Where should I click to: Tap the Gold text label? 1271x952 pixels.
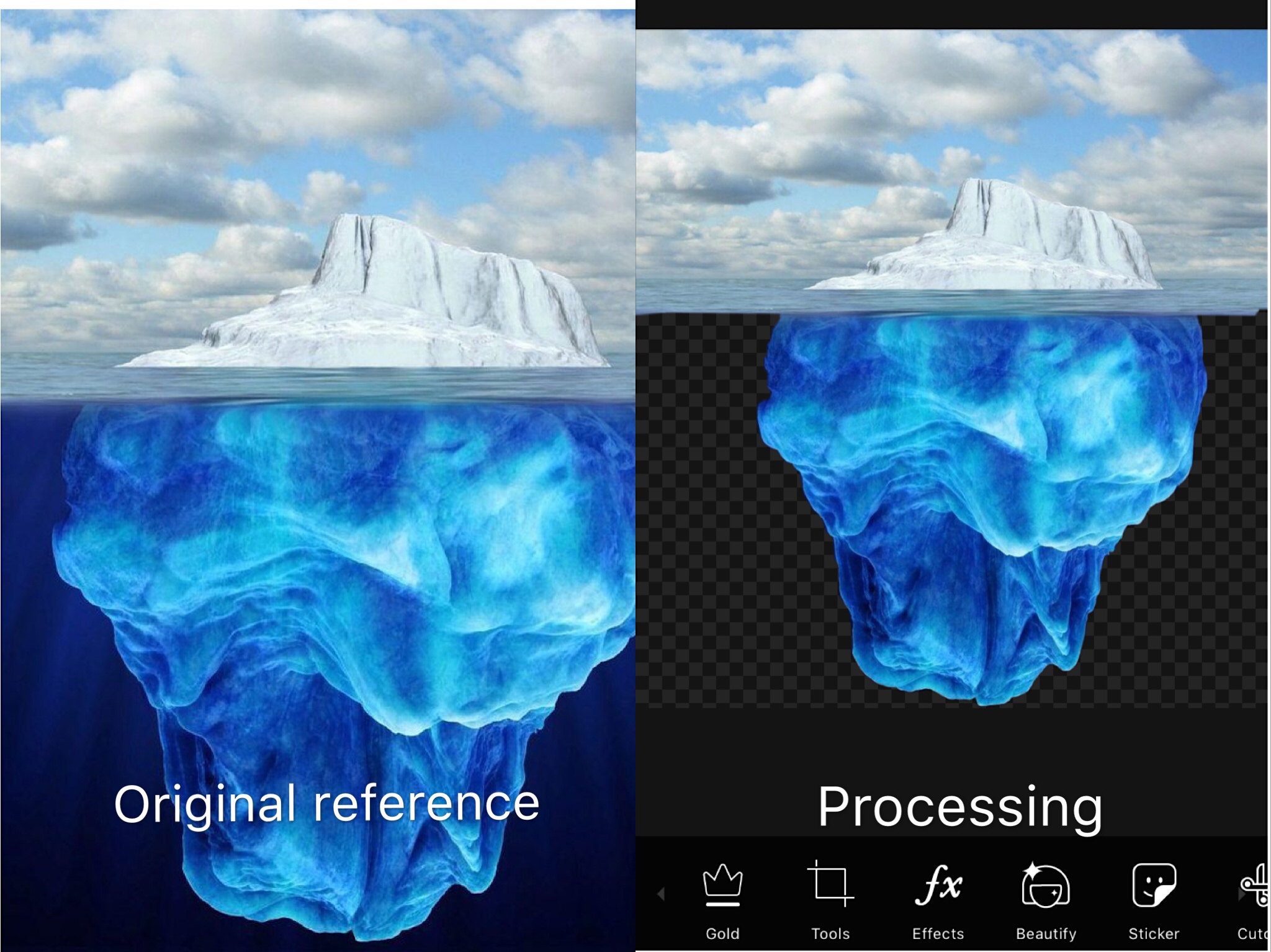point(722,933)
